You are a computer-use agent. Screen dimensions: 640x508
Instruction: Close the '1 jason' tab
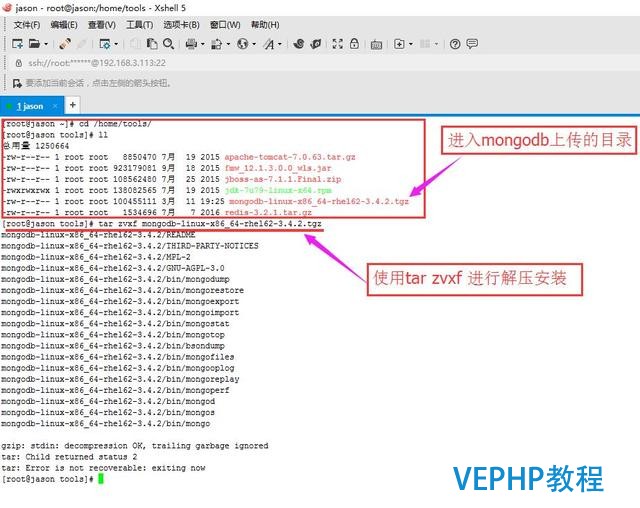pos(55,106)
